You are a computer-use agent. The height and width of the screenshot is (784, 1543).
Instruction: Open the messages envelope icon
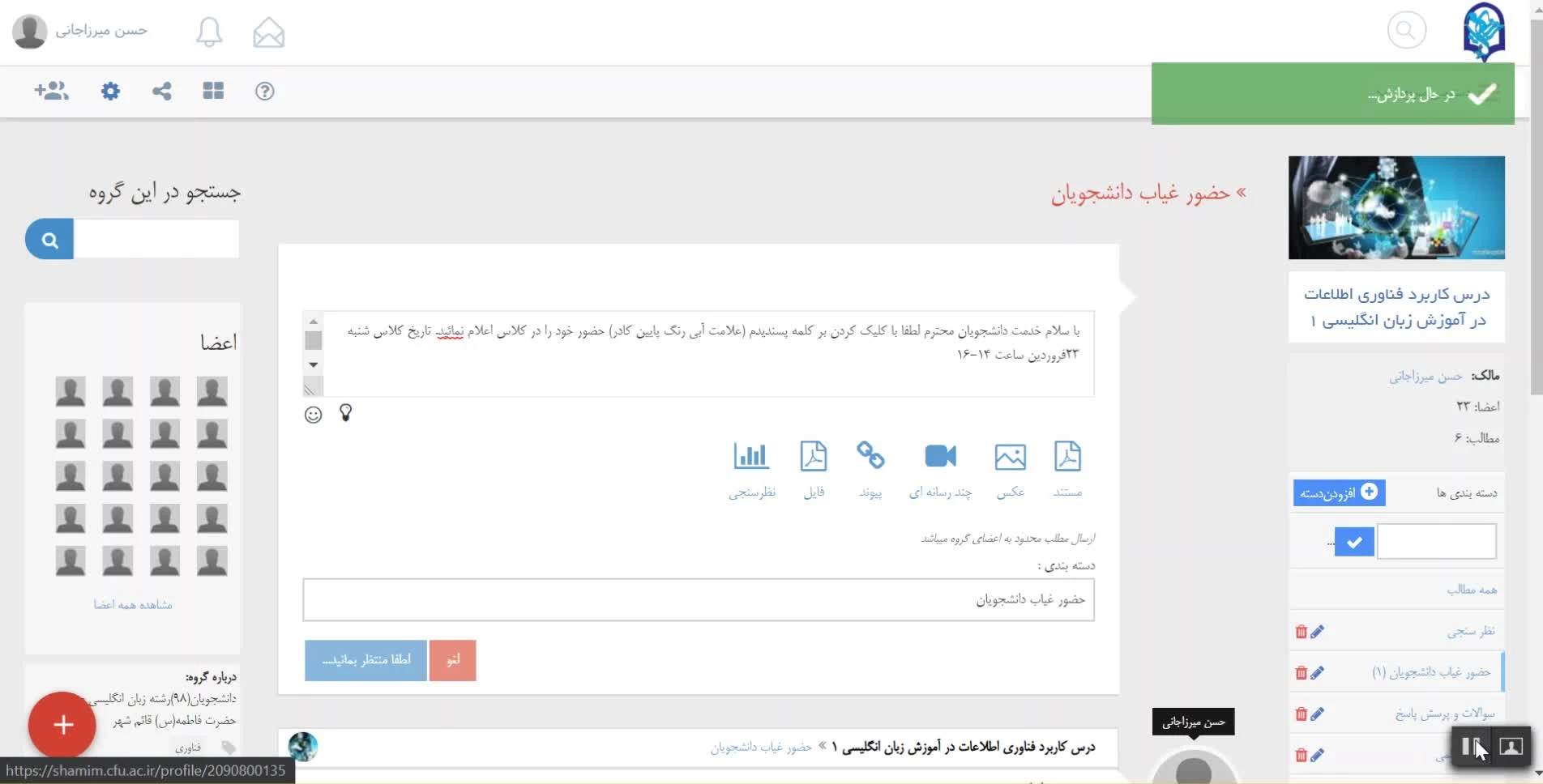click(x=268, y=32)
